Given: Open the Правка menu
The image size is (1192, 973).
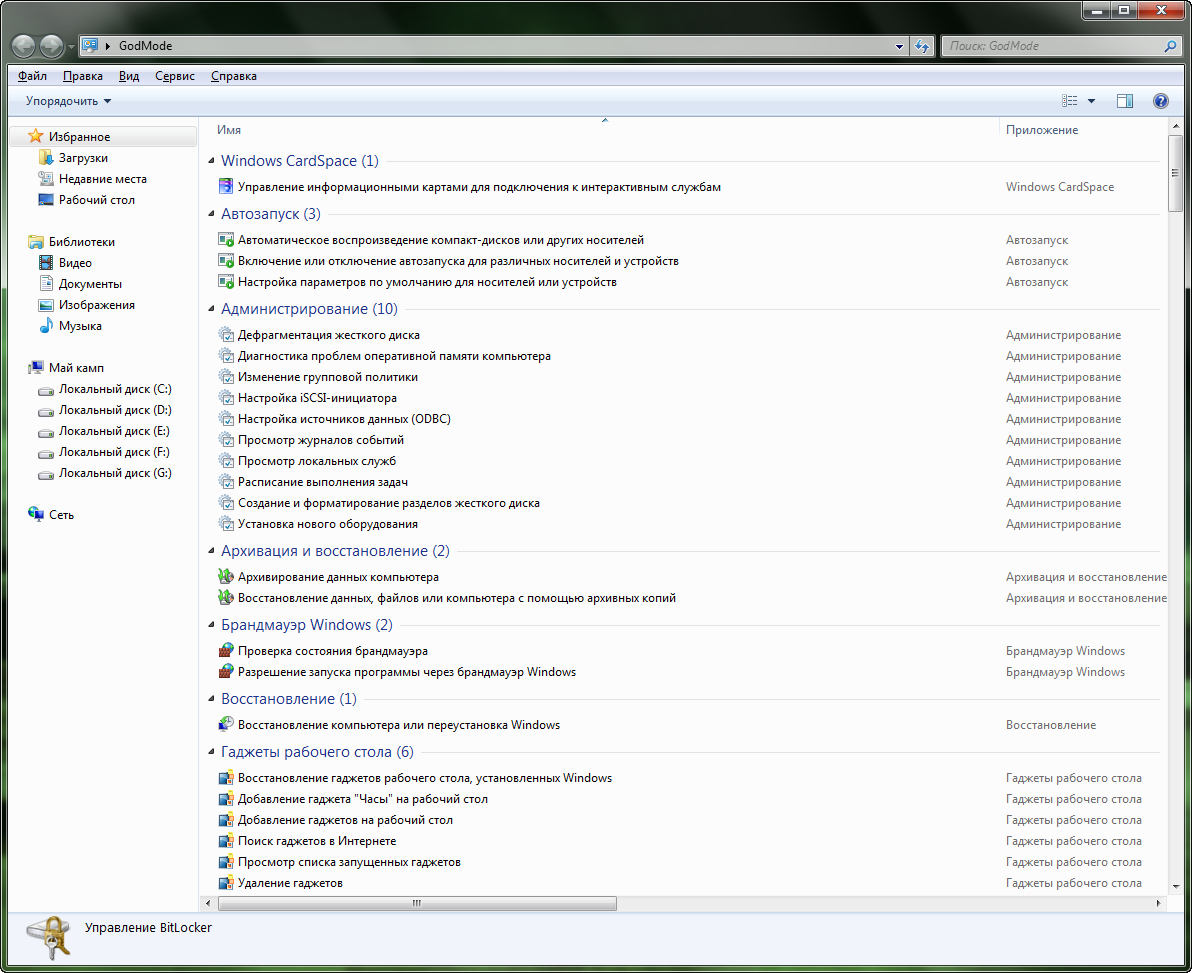Looking at the screenshot, I should click(x=83, y=76).
